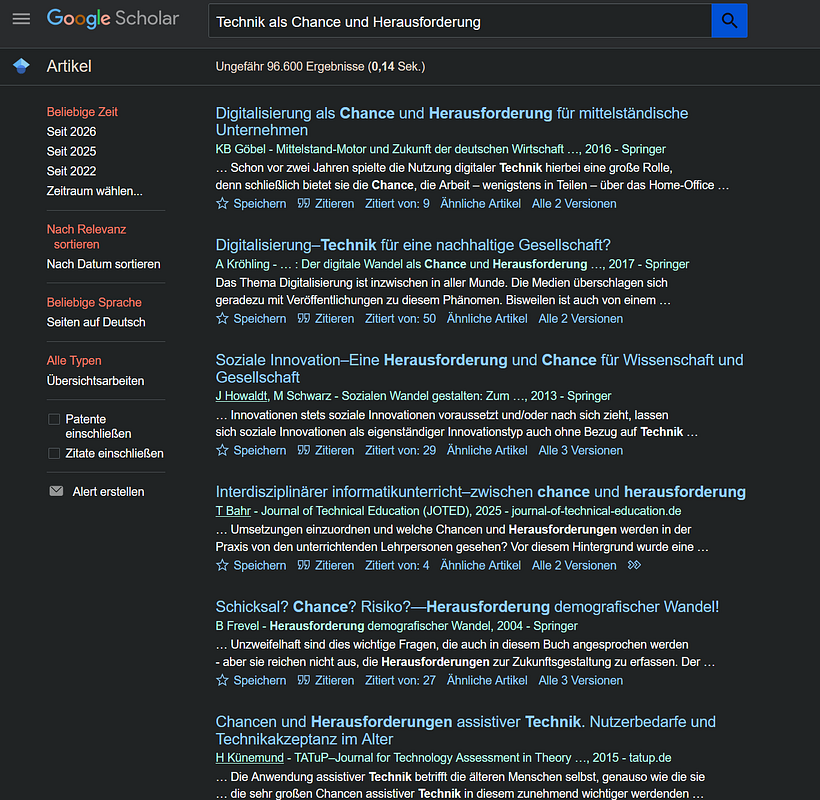The width and height of the screenshot is (820, 800).
Task: Filter results to Seit 2025
Action: pyautogui.click(x=71, y=151)
